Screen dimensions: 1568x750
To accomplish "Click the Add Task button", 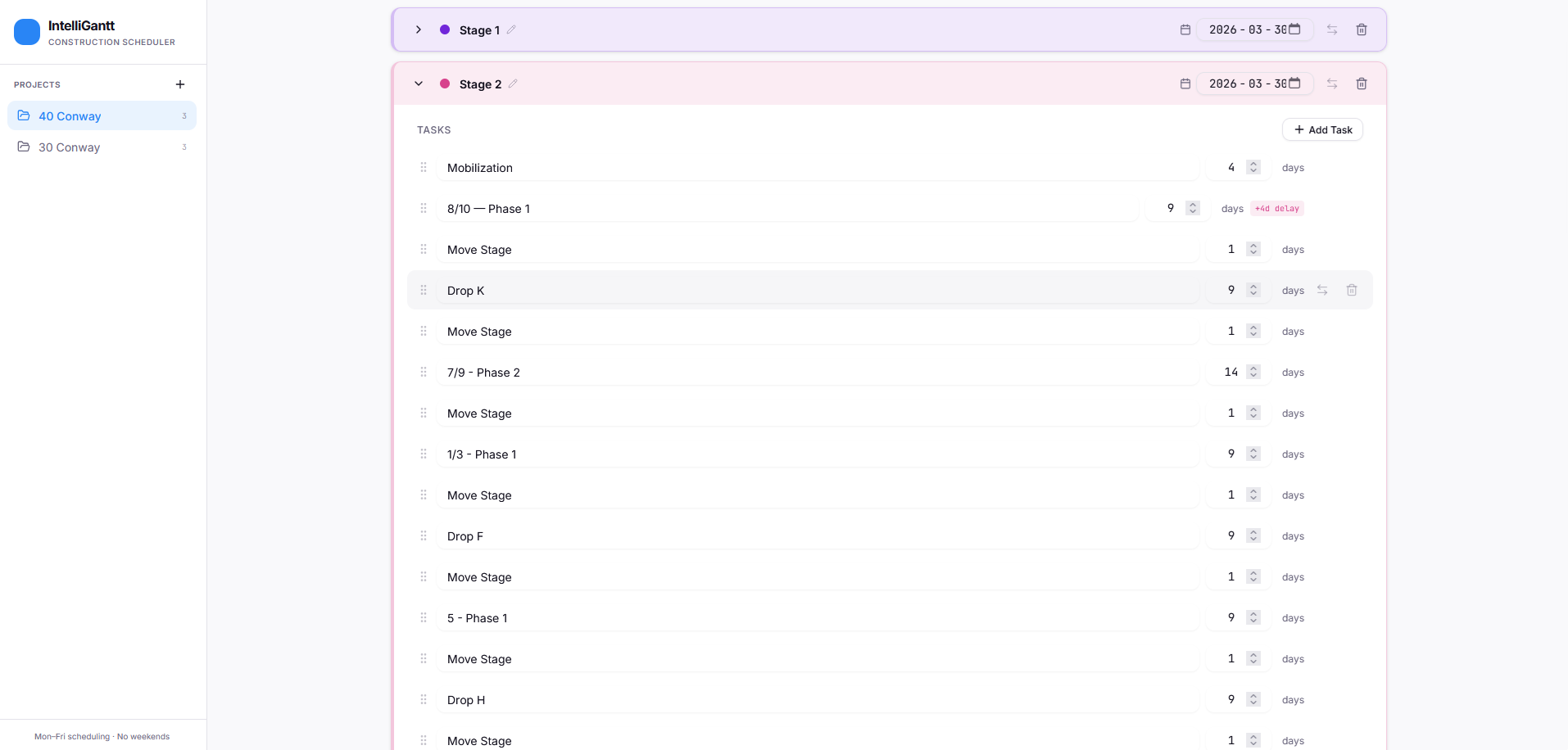I will [x=1322, y=129].
